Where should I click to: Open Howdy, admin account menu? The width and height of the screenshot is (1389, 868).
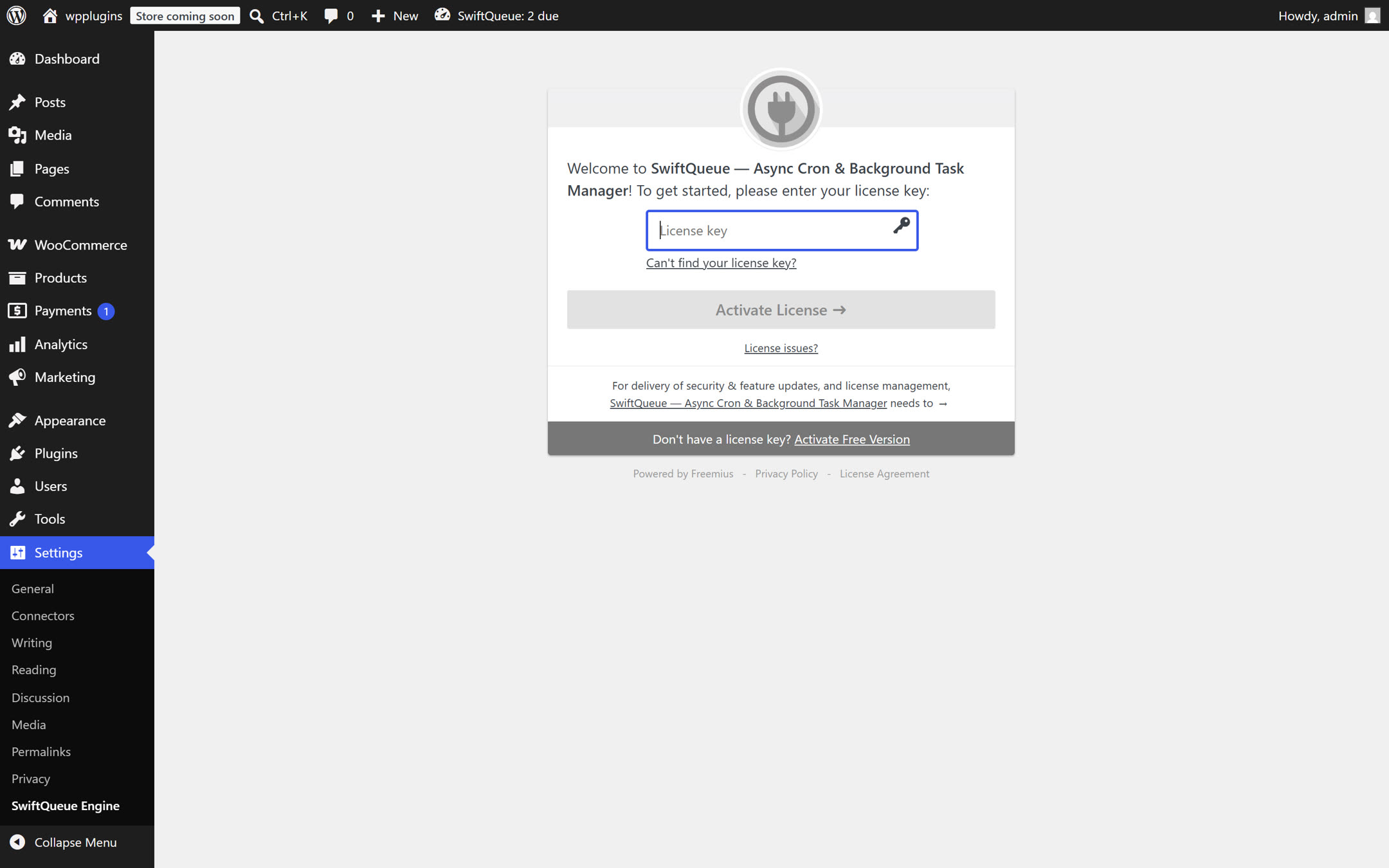pos(1329,15)
